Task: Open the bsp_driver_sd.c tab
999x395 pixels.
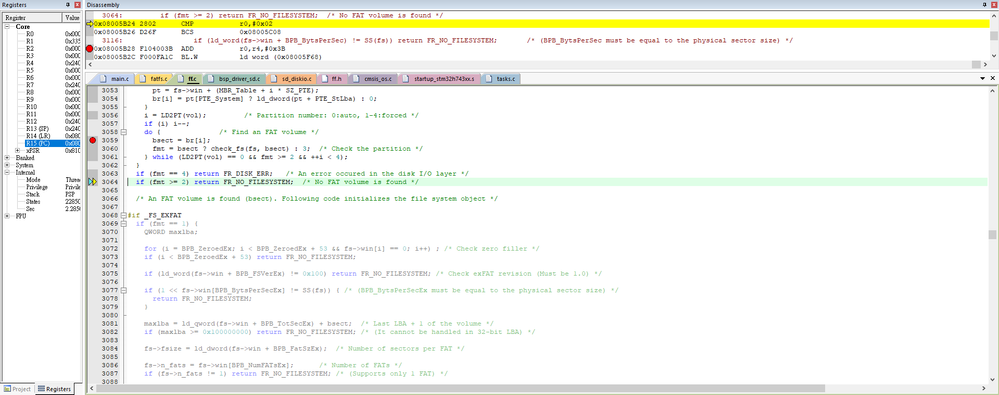Action: tap(234, 79)
